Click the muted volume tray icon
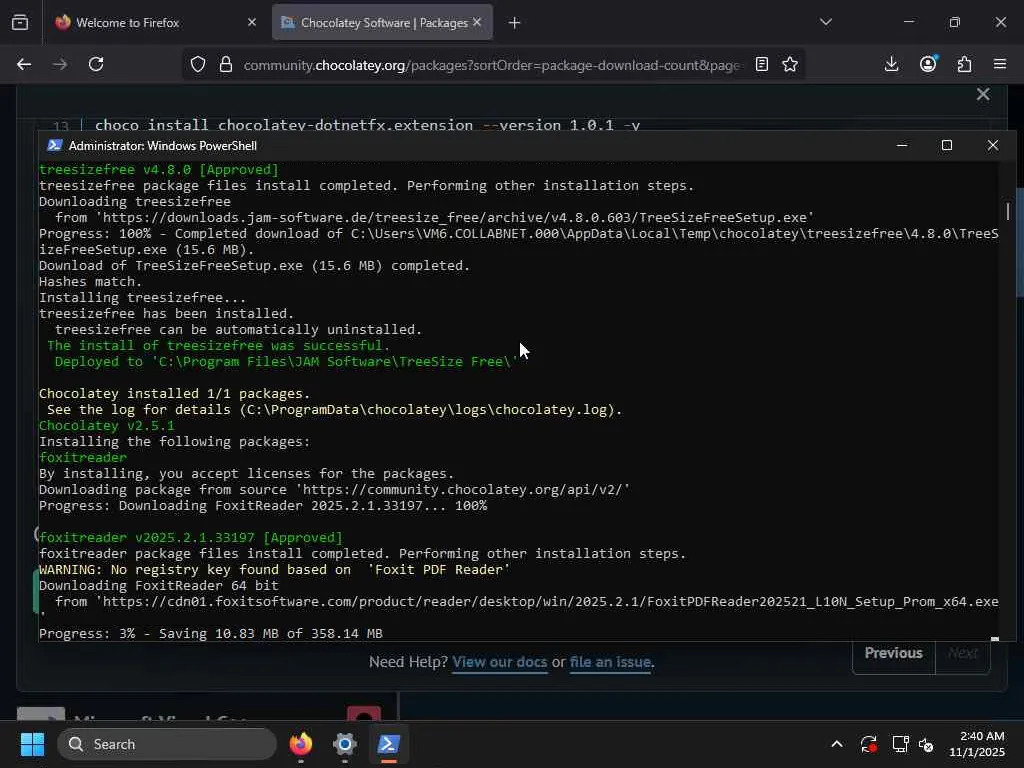Viewport: 1024px width, 768px height. pyautogui.click(x=926, y=744)
